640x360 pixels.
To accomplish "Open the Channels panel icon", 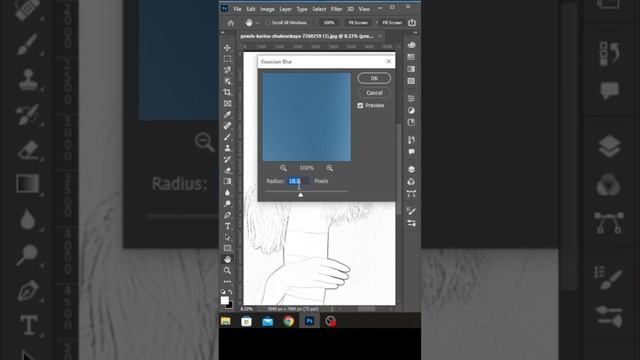I will (411, 182).
